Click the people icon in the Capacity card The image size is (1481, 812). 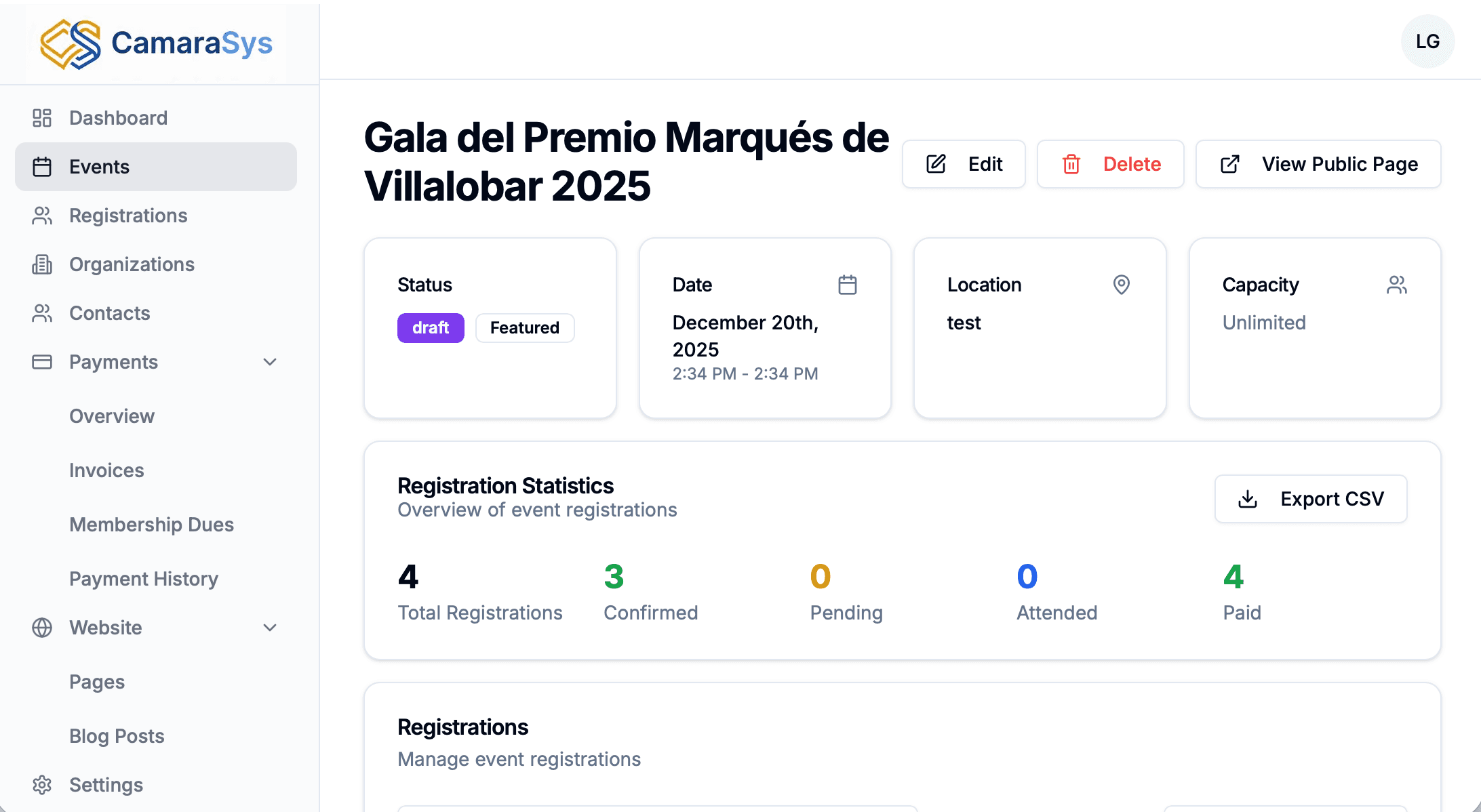click(1398, 285)
